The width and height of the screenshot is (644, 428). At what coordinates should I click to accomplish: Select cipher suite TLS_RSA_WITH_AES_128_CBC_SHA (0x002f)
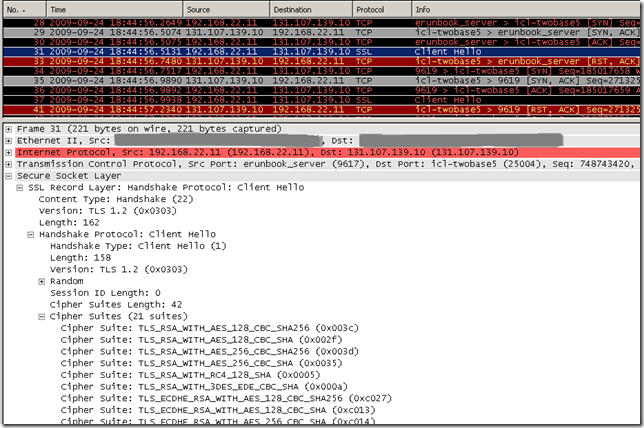tap(201, 340)
